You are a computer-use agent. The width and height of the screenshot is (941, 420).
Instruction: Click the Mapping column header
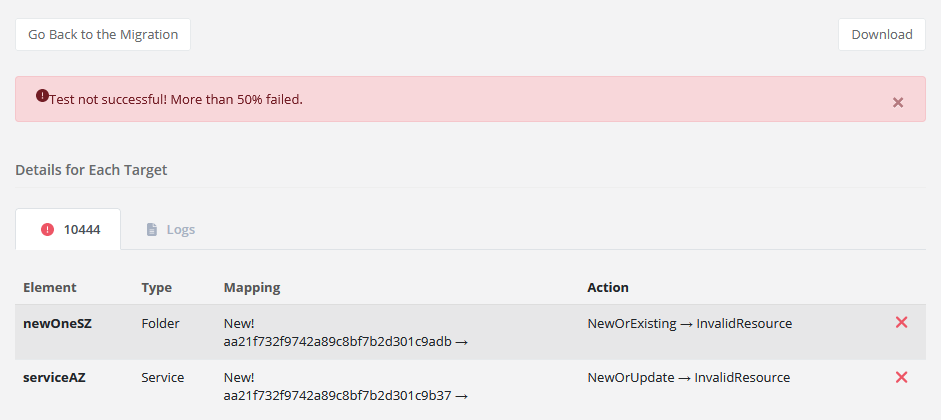click(252, 287)
